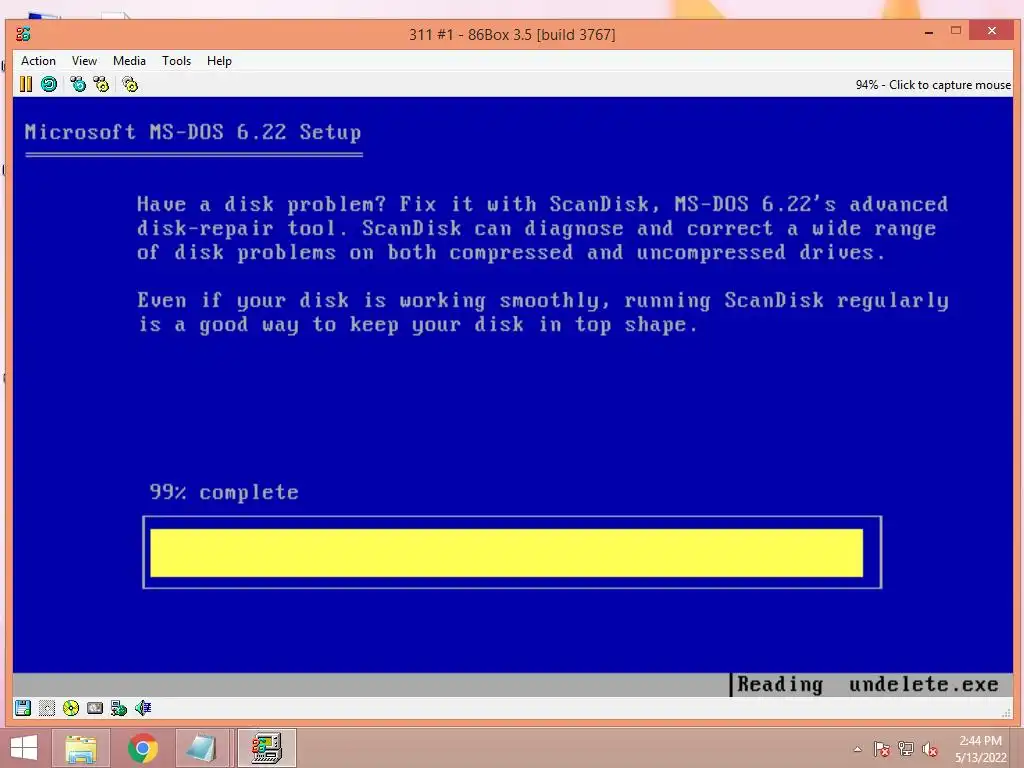
Task: Open the Action Center flag icon
Action: point(882,749)
